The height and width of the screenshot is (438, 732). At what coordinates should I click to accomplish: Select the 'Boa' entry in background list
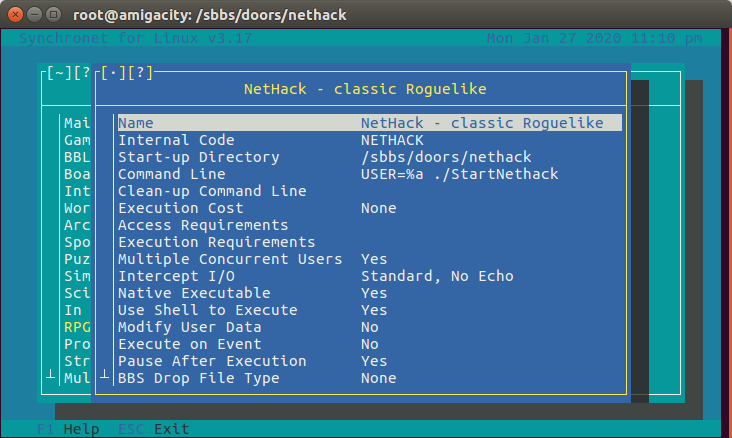[77, 174]
